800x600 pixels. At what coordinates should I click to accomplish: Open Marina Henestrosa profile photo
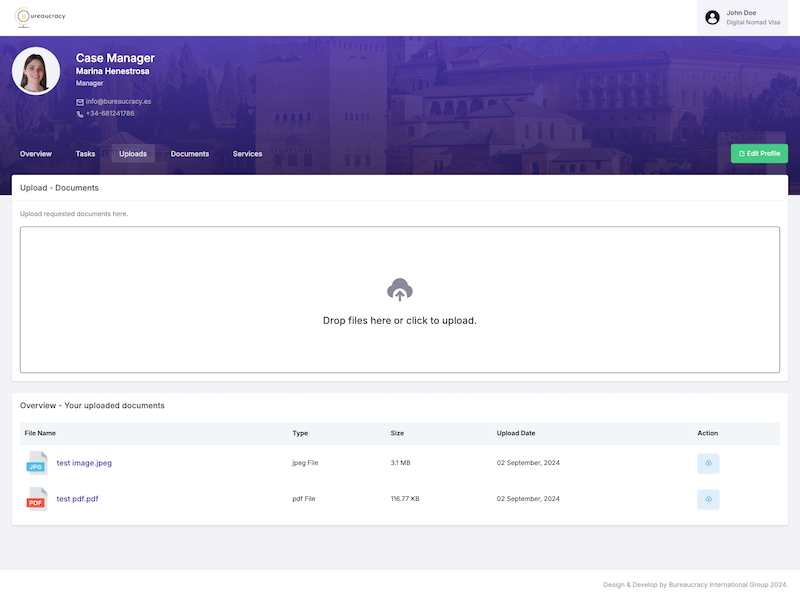click(36, 71)
